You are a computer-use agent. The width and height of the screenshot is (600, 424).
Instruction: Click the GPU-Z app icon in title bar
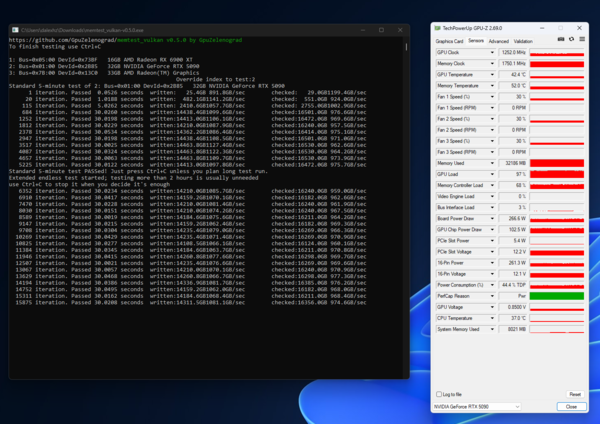click(x=437, y=28)
